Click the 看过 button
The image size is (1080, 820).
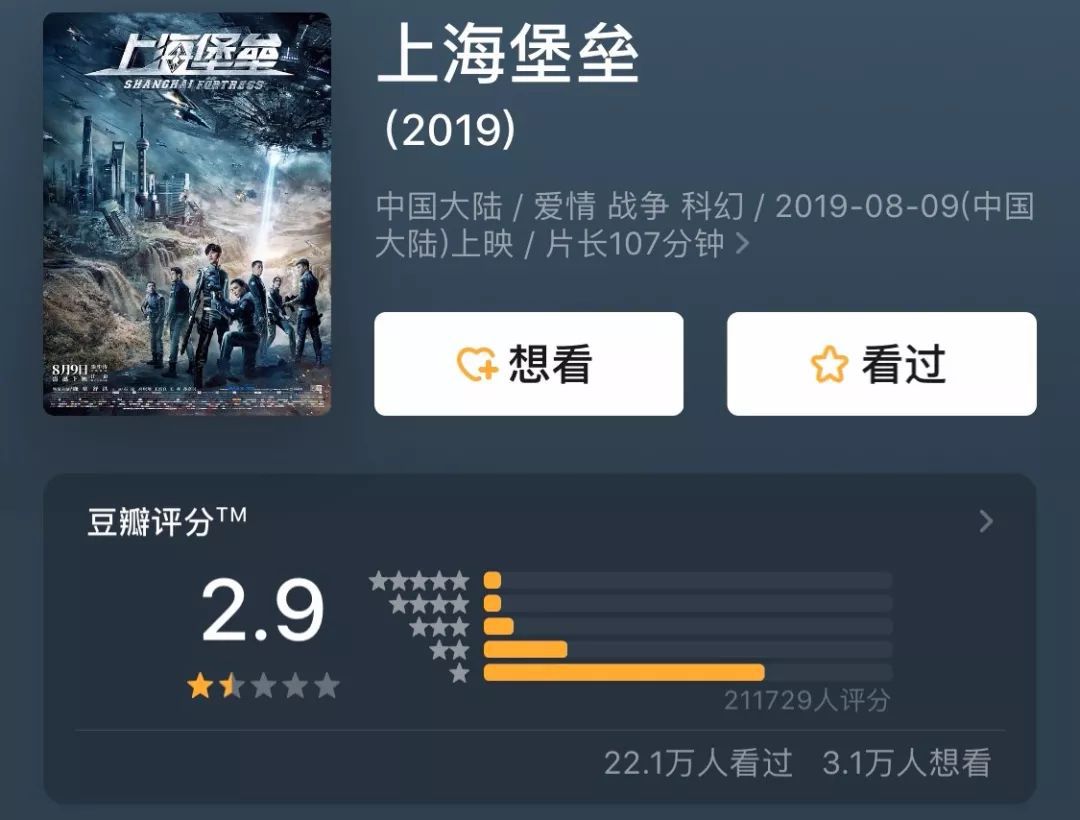[x=882, y=364]
